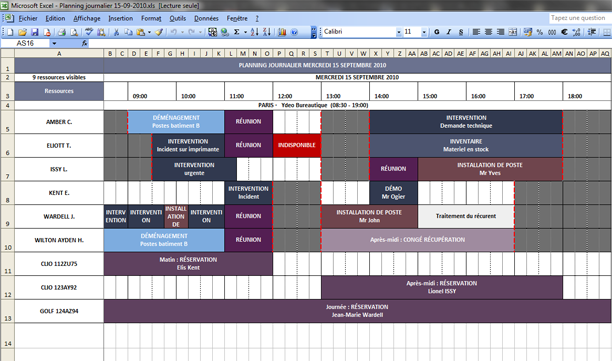
Task: Sort descending Z to A
Action: tap(267, 32)
